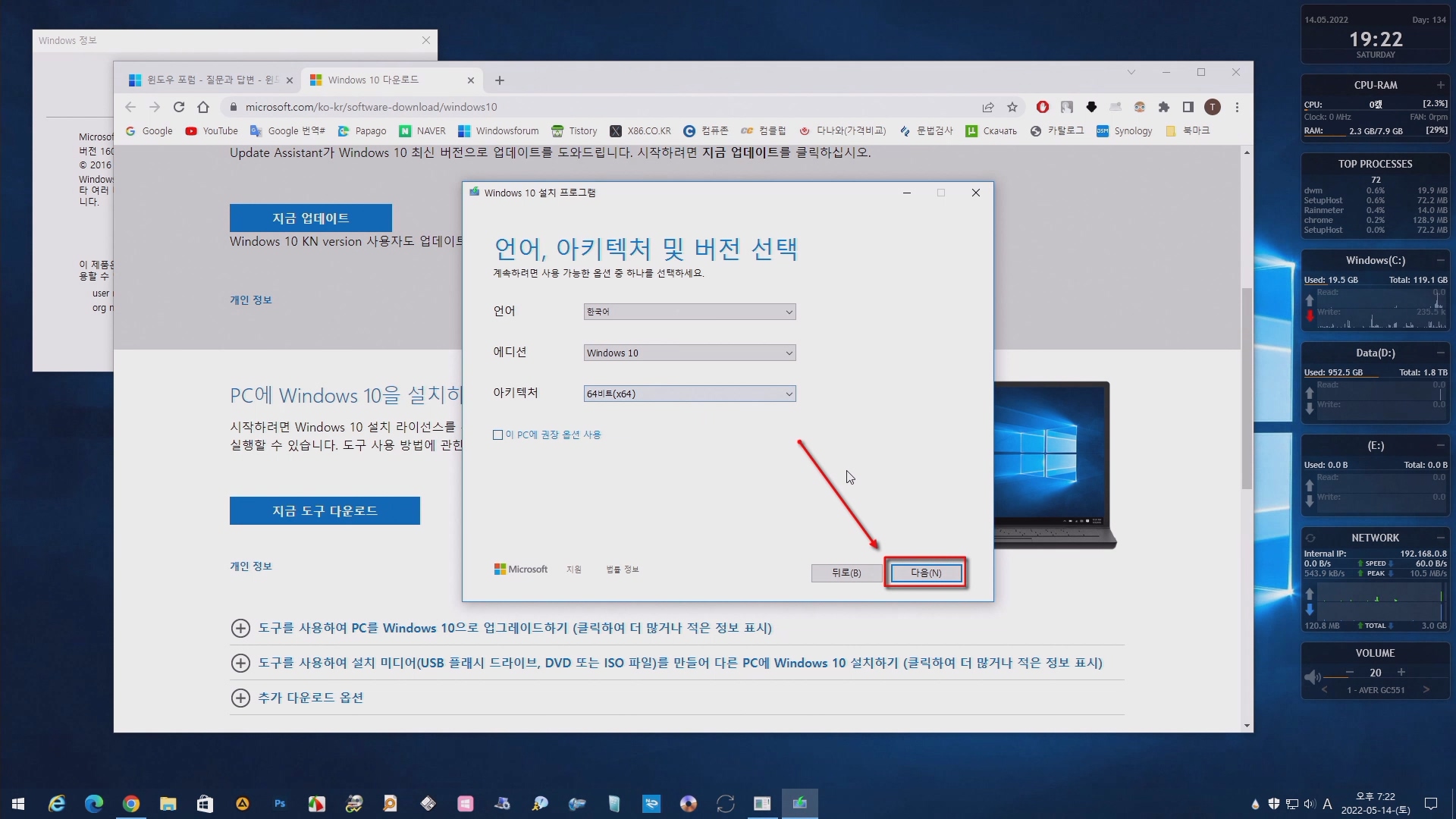
Task: Select the Windows 10 다운로드 browser tab
Action: click(392, 80)
